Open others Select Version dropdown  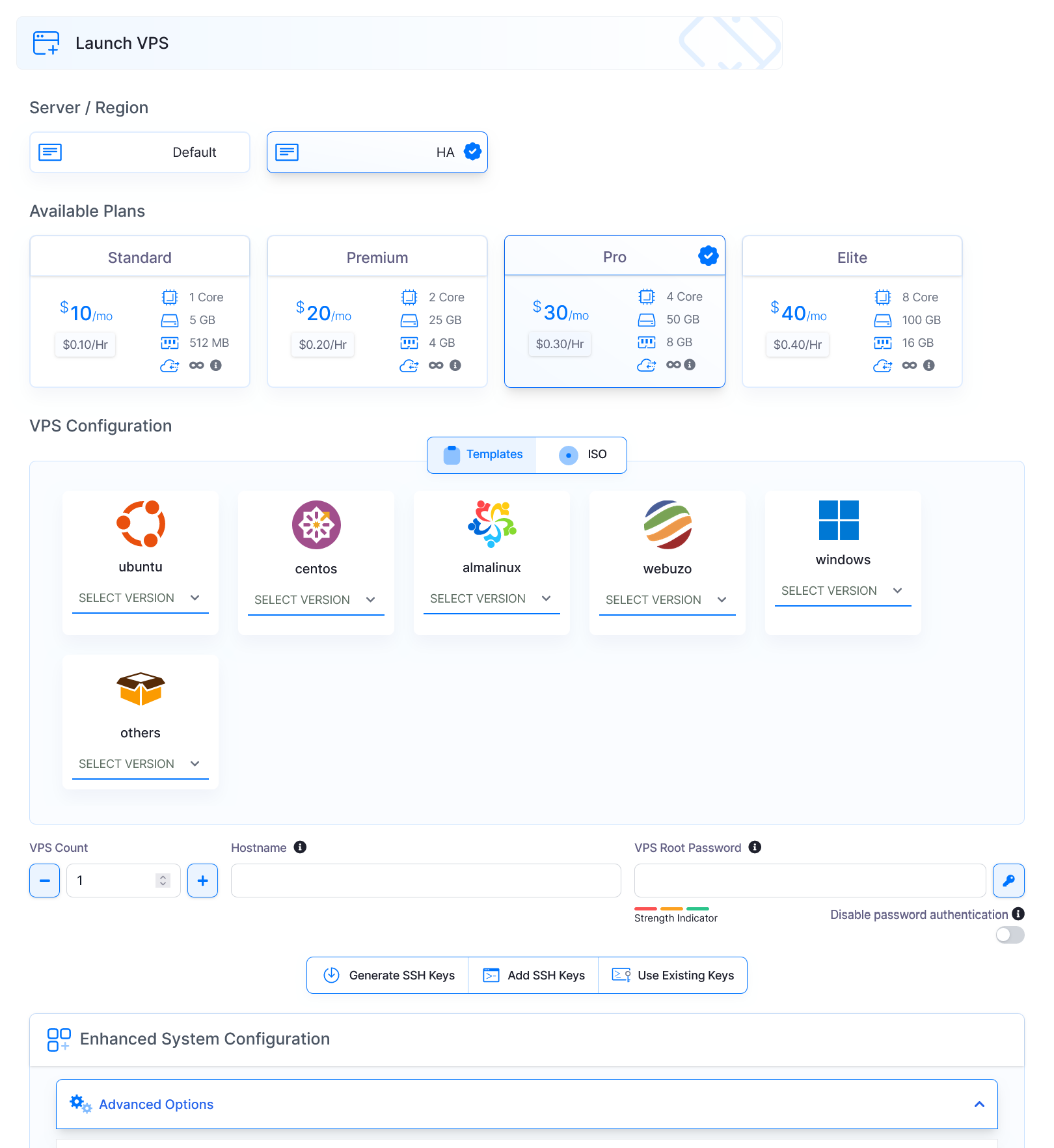[141, 764]
